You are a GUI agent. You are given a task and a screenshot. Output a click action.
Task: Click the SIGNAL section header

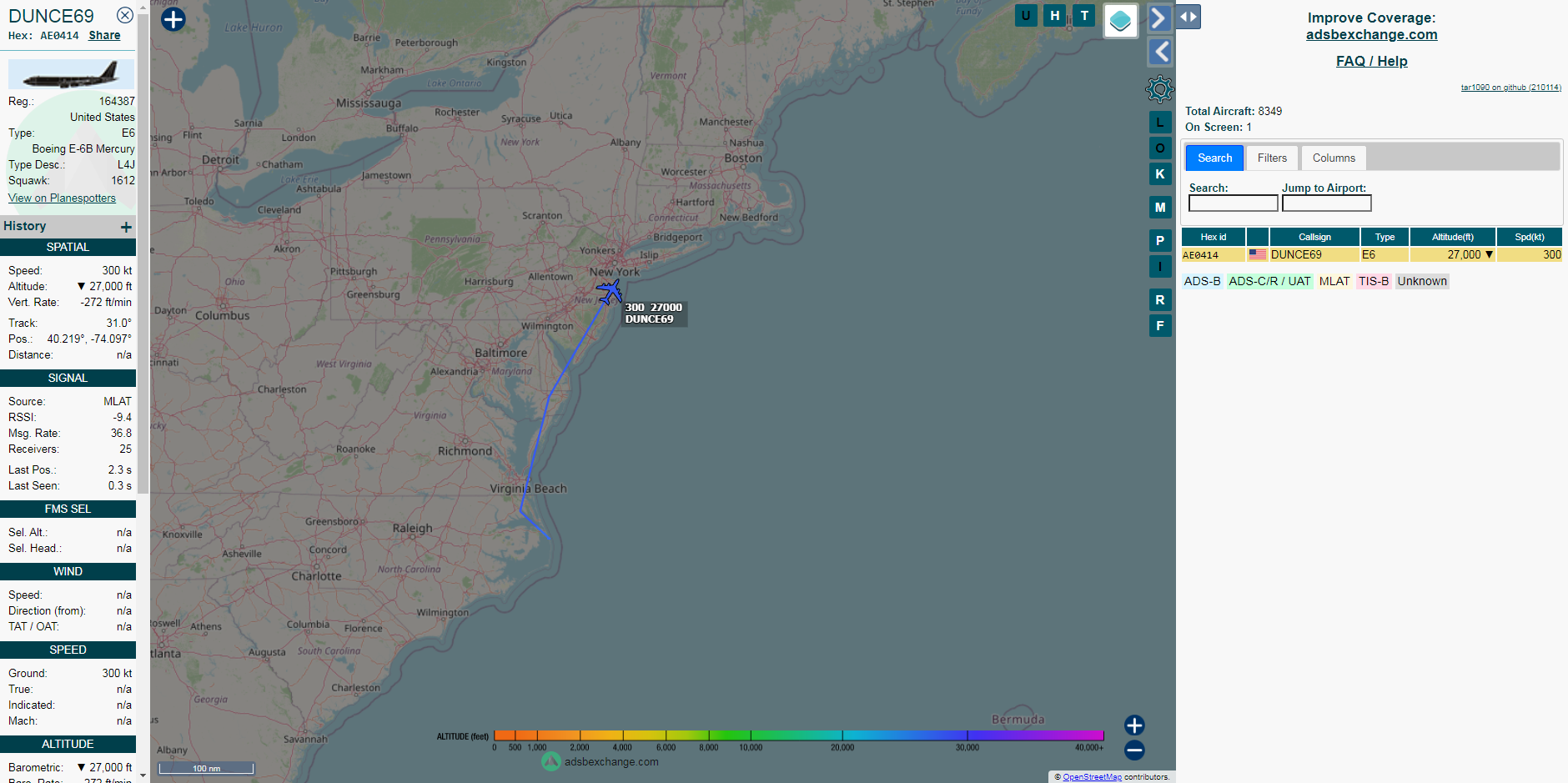(x=68, y=378)
